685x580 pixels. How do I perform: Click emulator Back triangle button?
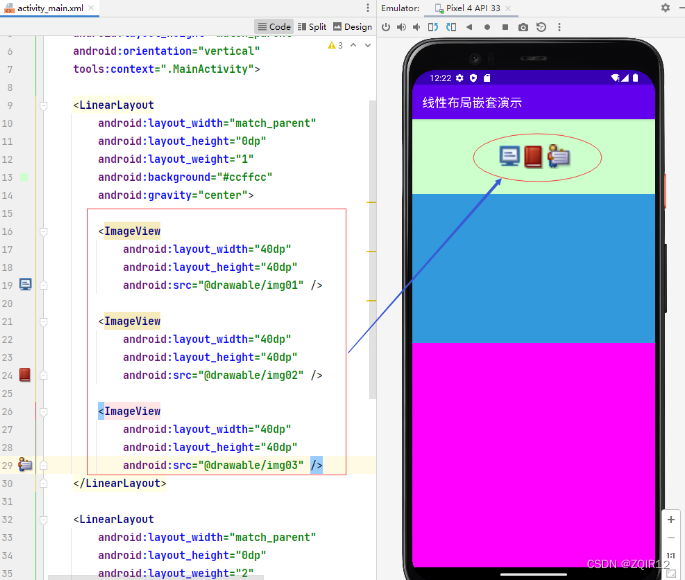coord(469,27)
